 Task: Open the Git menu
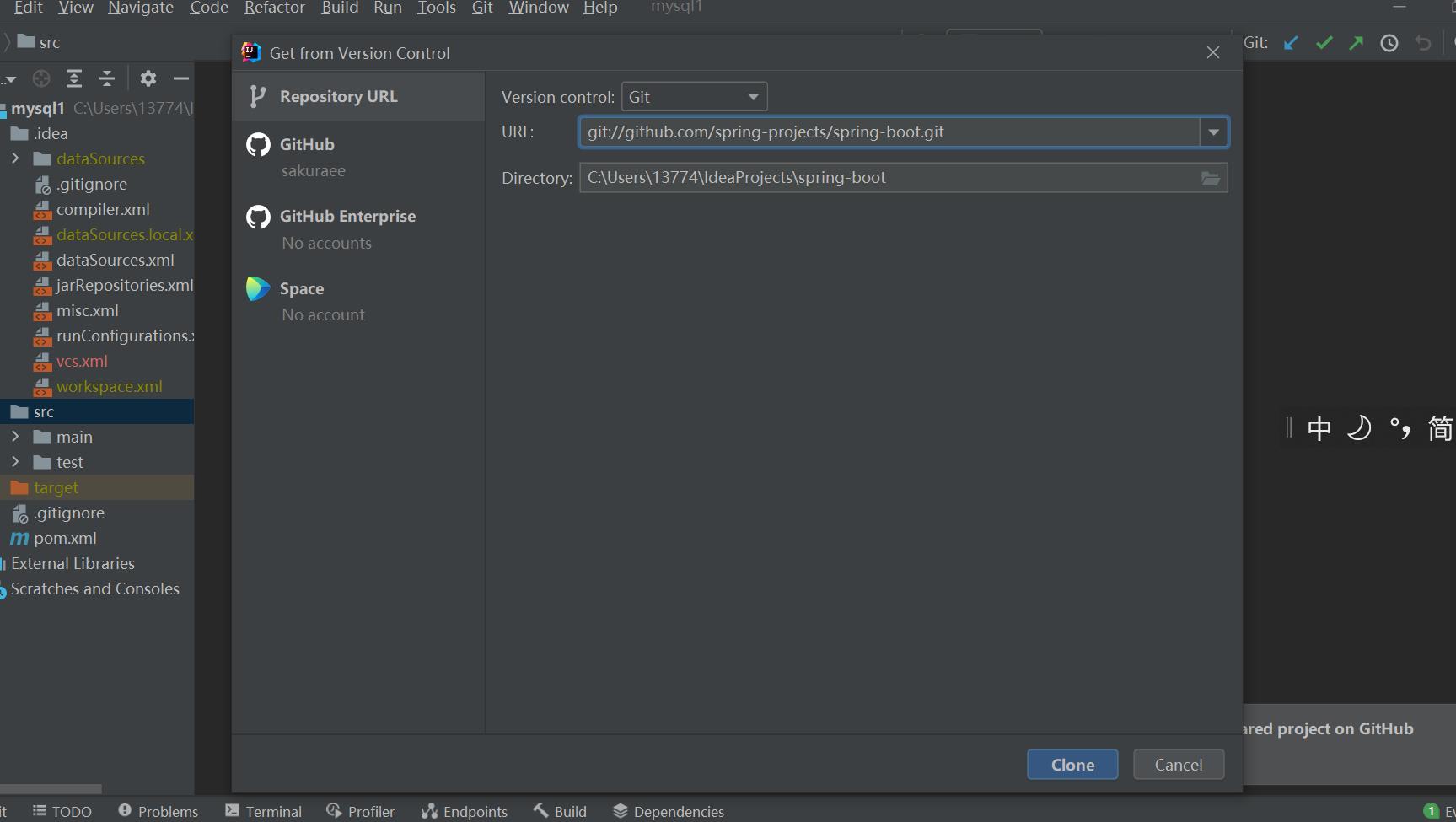[x=482, y=8]
